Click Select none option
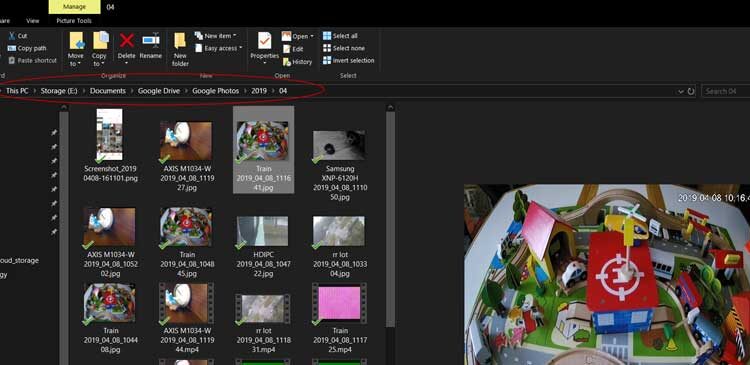The width and height of the screenshot is (750, 365). [x=344, y=48]
